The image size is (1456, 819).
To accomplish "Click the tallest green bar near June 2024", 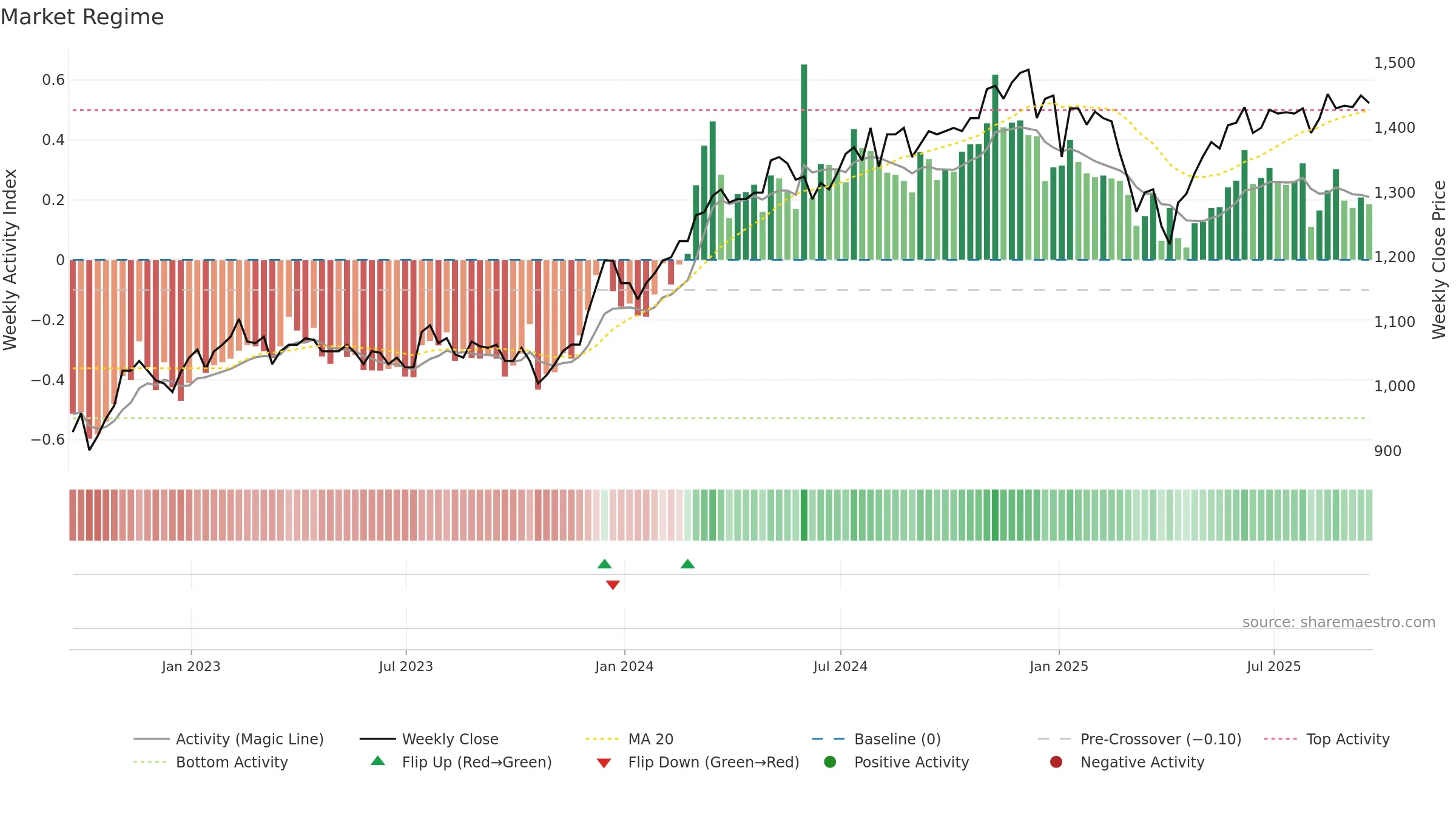I will (804, 162).
